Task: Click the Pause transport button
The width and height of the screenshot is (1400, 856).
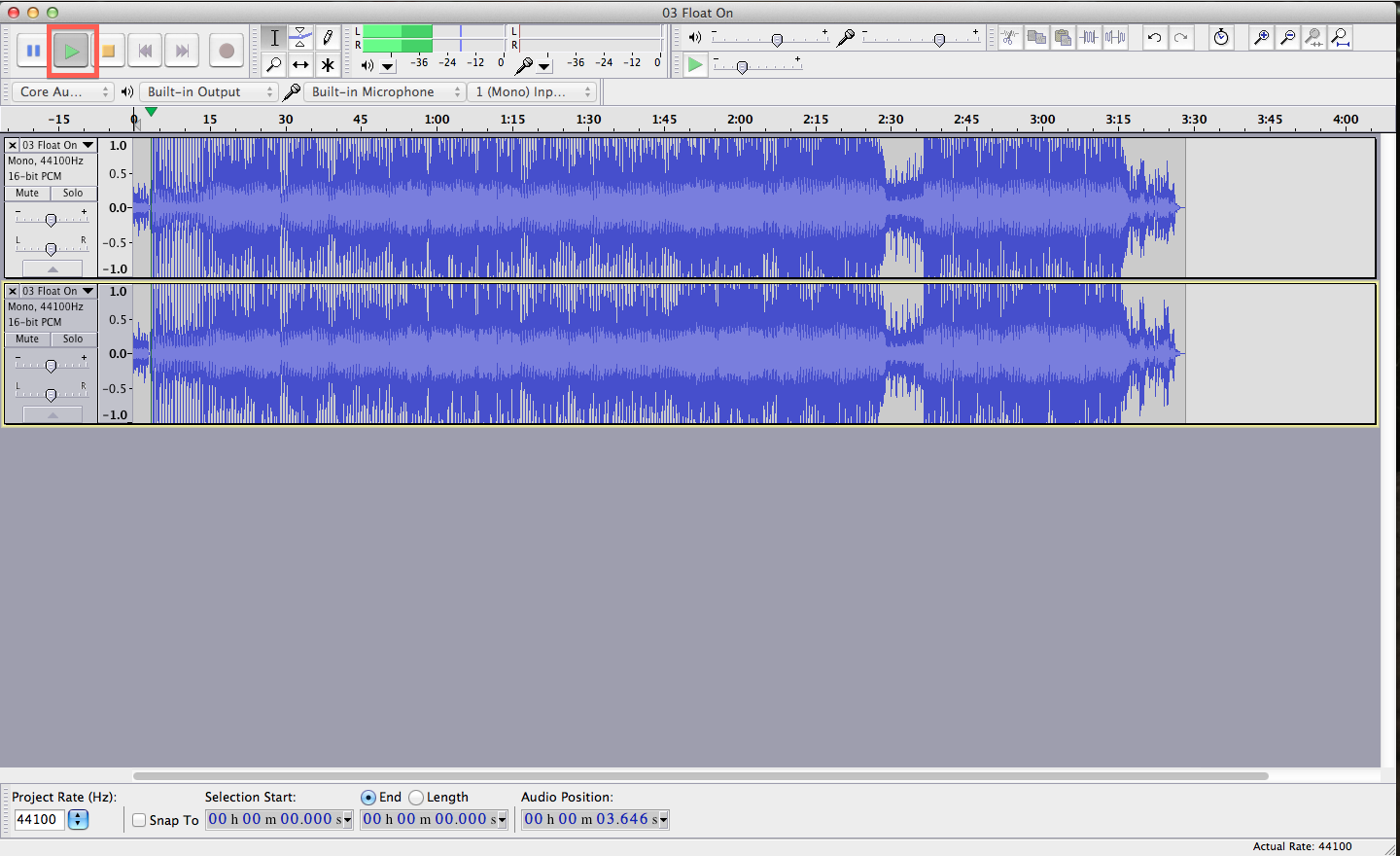Action: click(33, 51)
